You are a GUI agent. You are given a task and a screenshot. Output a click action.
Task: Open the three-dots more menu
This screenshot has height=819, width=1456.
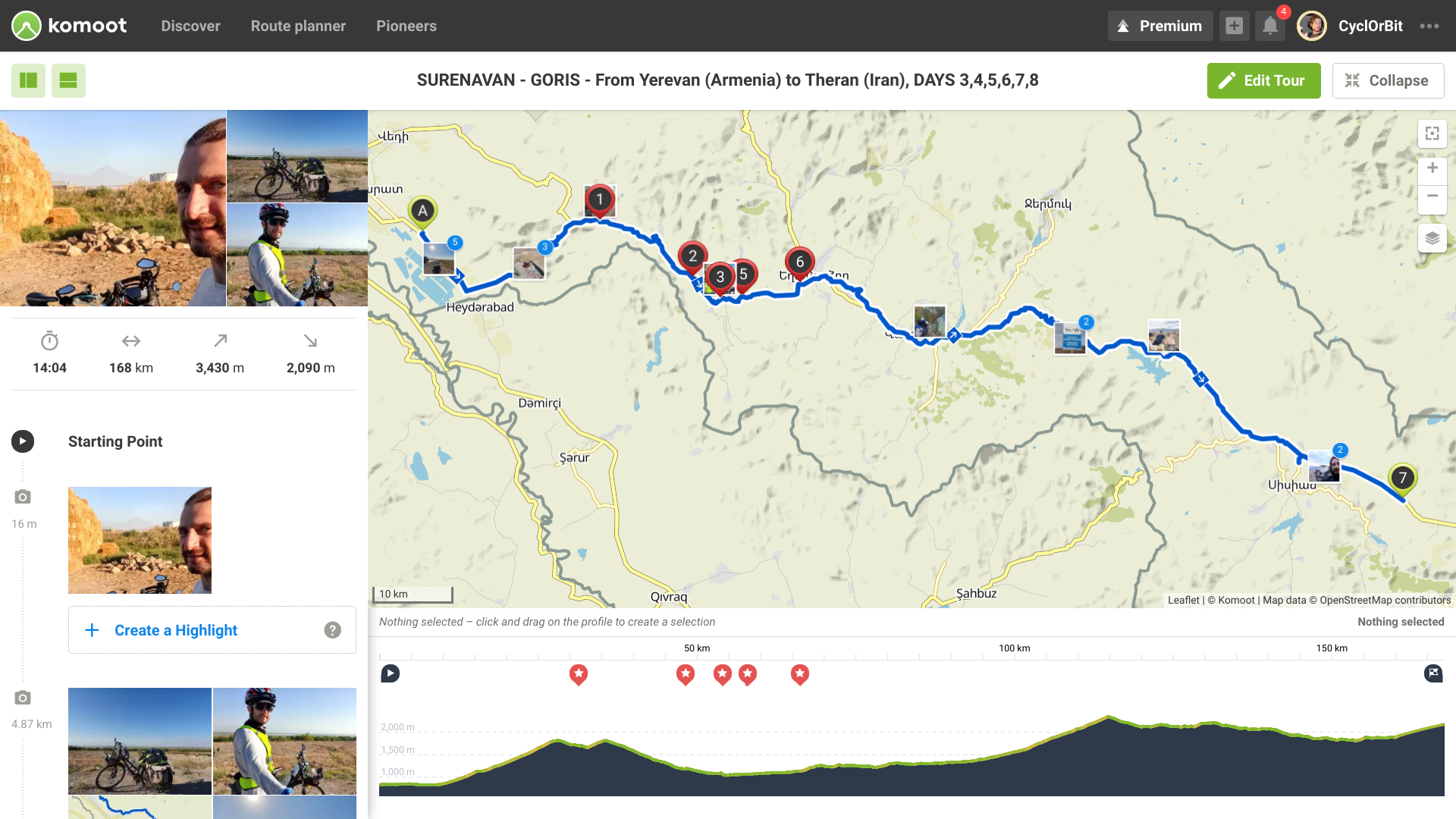click(1429, 26)
